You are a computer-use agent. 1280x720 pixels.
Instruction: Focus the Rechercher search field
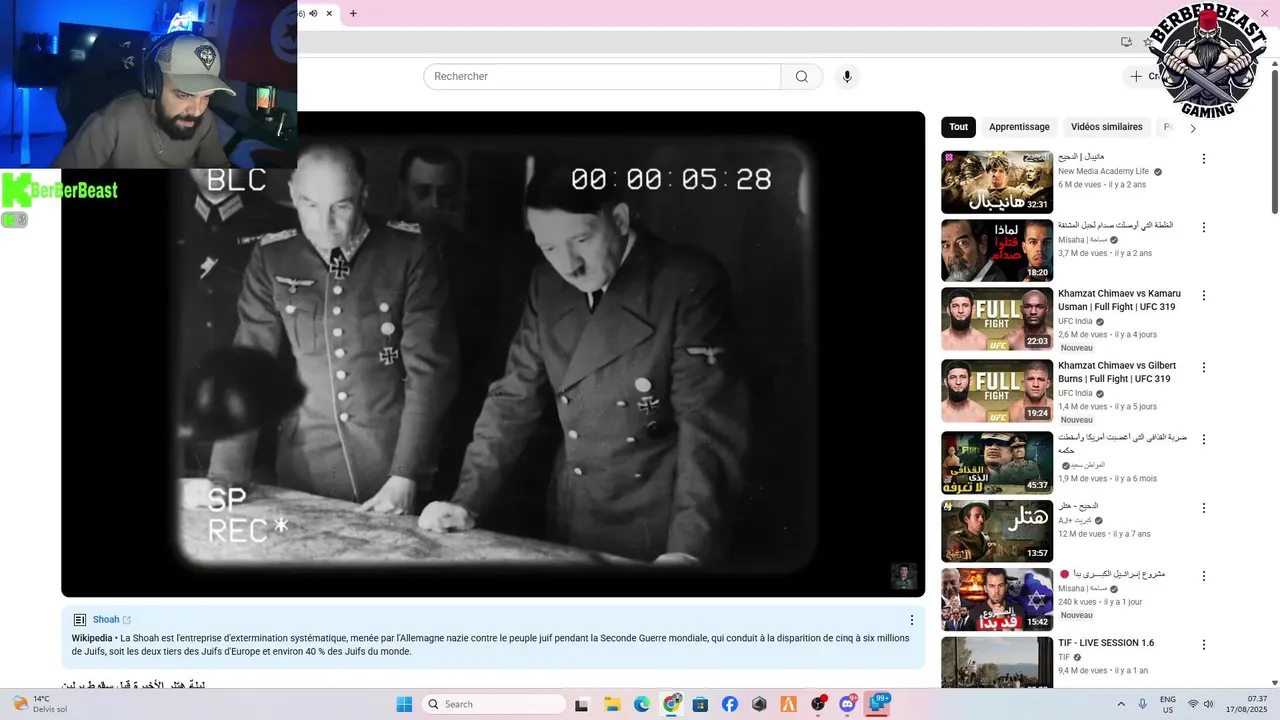coord(602,77)
